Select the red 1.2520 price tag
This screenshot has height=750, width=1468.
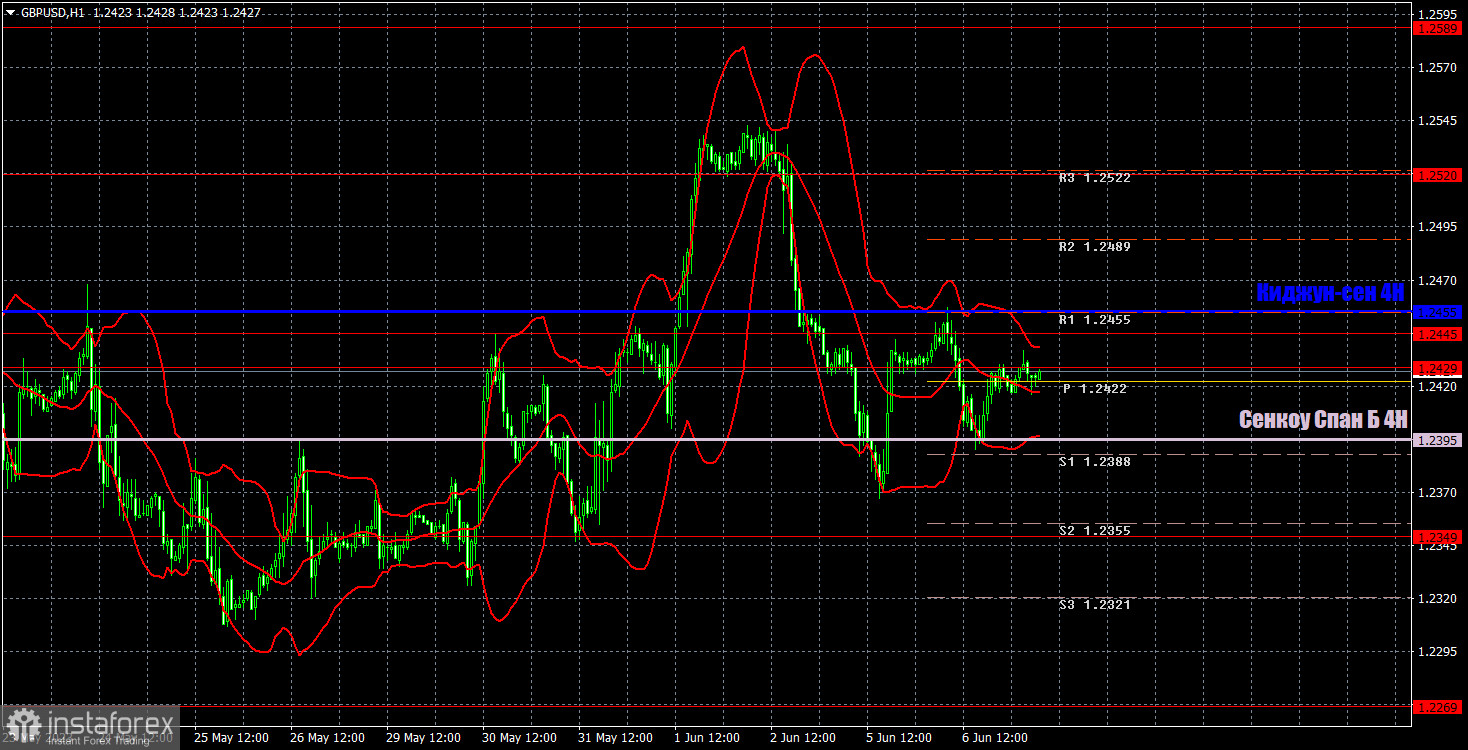click(1438, 174)
